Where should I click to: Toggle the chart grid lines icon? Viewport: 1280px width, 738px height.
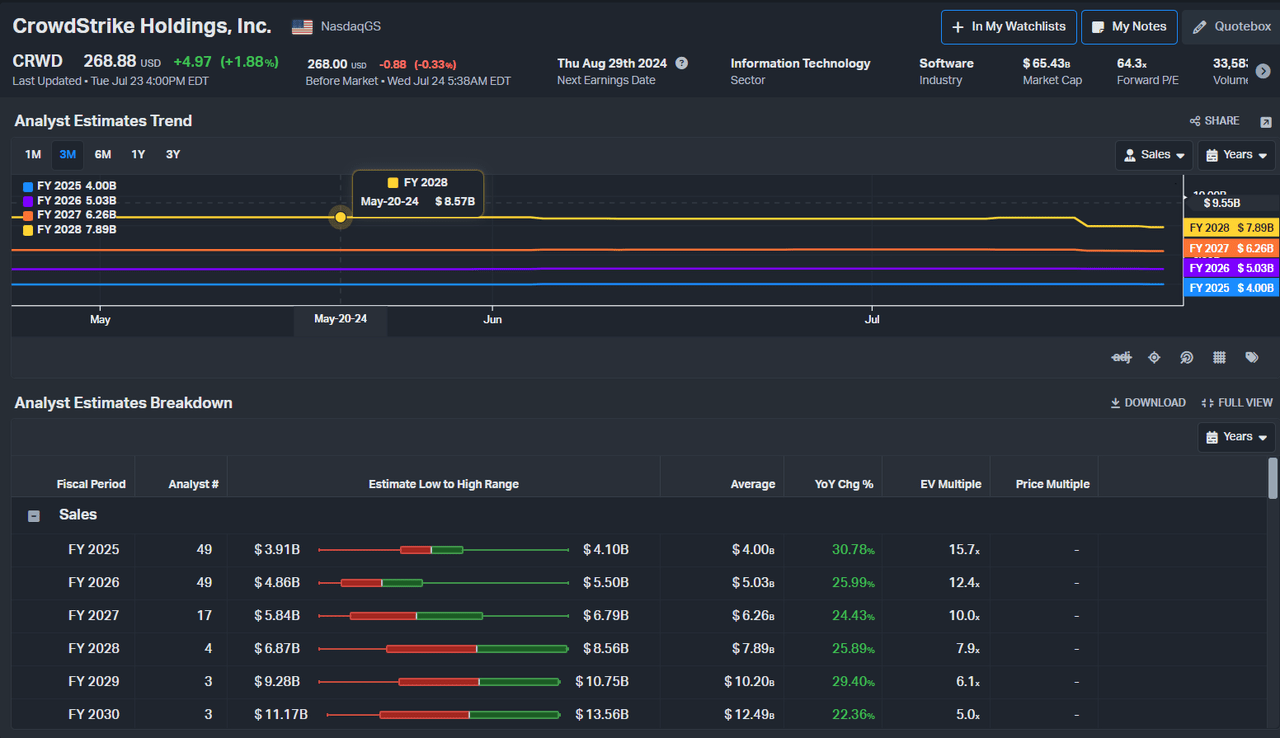pyautogui.click(x=1219, y=357)
